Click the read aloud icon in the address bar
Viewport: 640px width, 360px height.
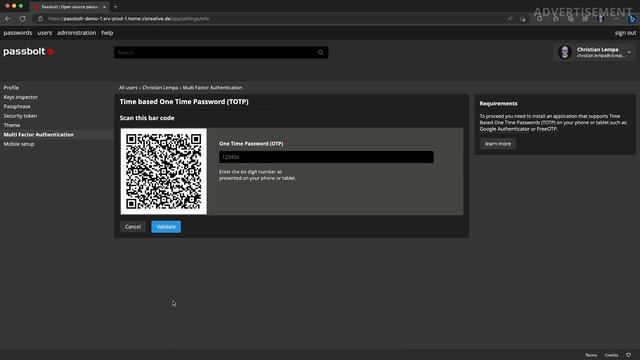[510, 19]
